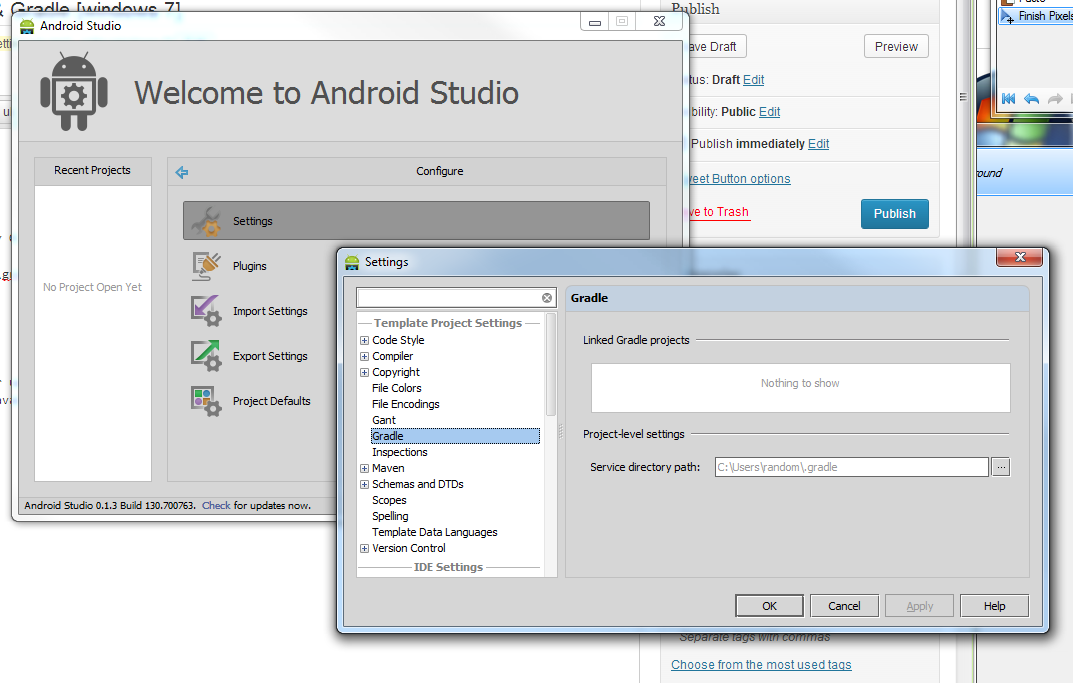Click the Project Defaults icon
Image resolution: width=1073 pixels, height=683 pixels.
(206, 401)
